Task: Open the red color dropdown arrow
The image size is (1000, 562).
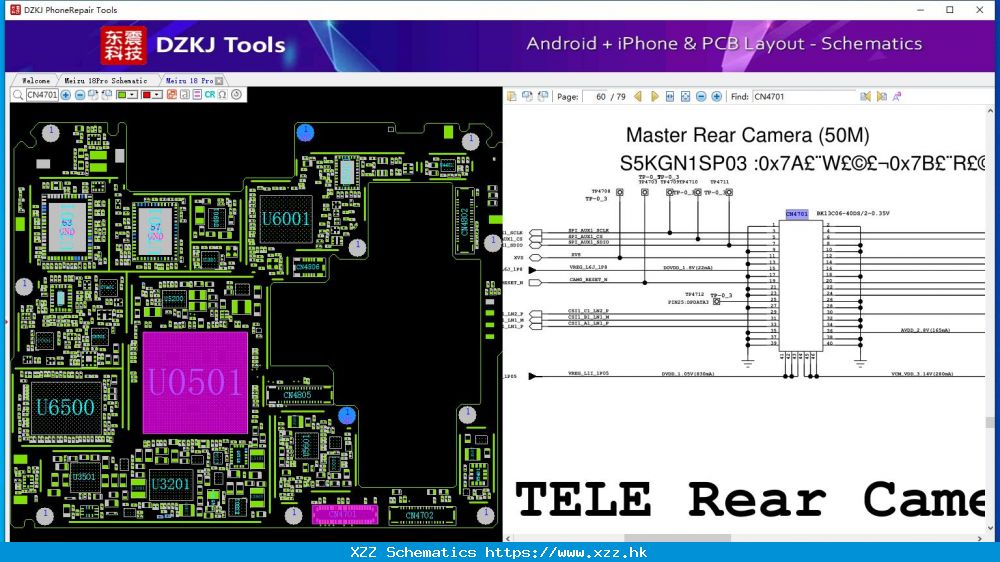Action: click(x=158, y=95)
